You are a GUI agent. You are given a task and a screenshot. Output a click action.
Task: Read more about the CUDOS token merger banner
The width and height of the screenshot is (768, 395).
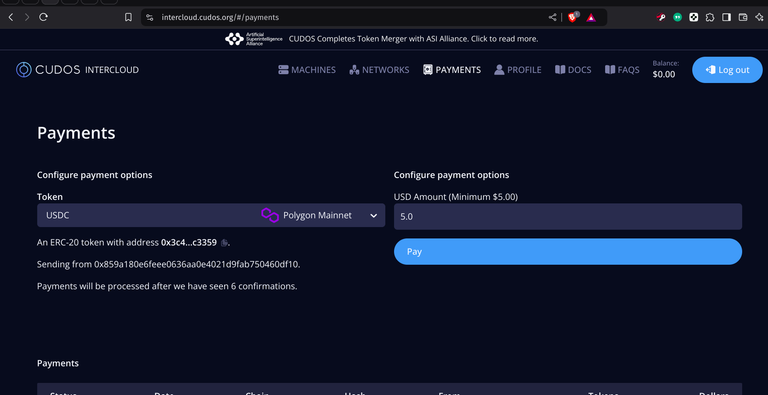click(413, 39)
